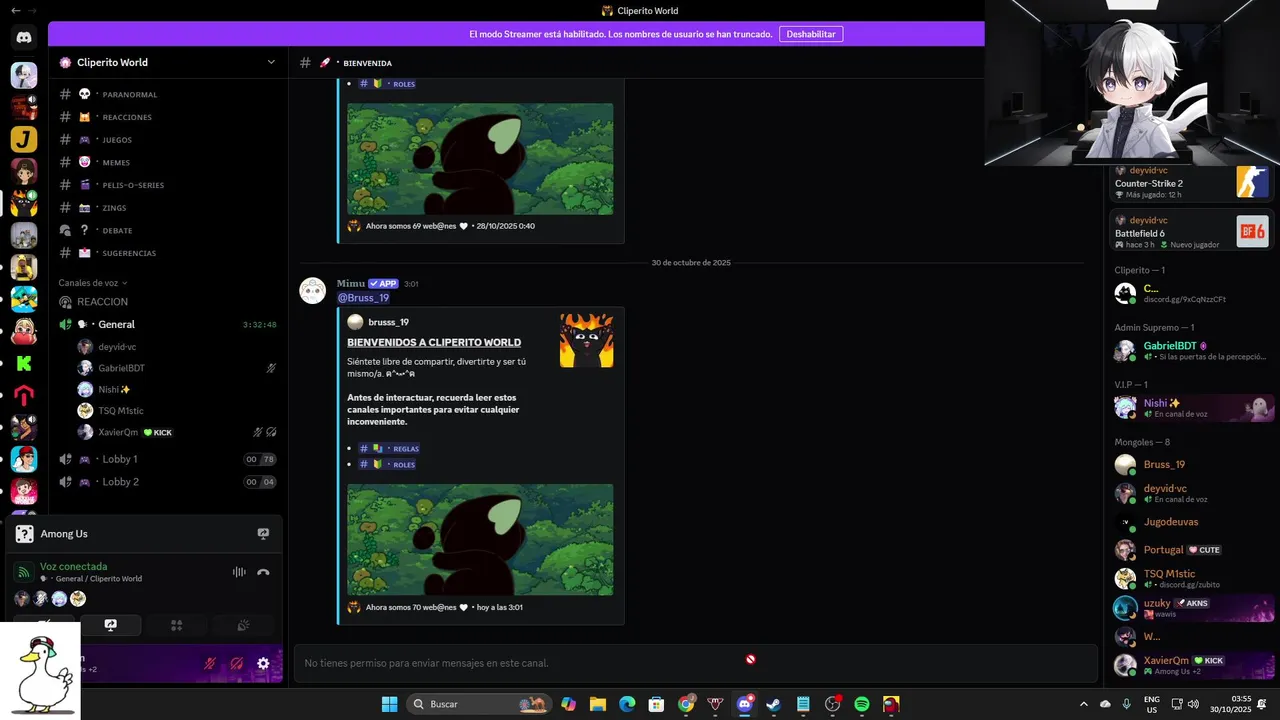Screen dimensions: 1280x720
Task: Open Google Chrome from taskbar
Action: tap(686, 704)
